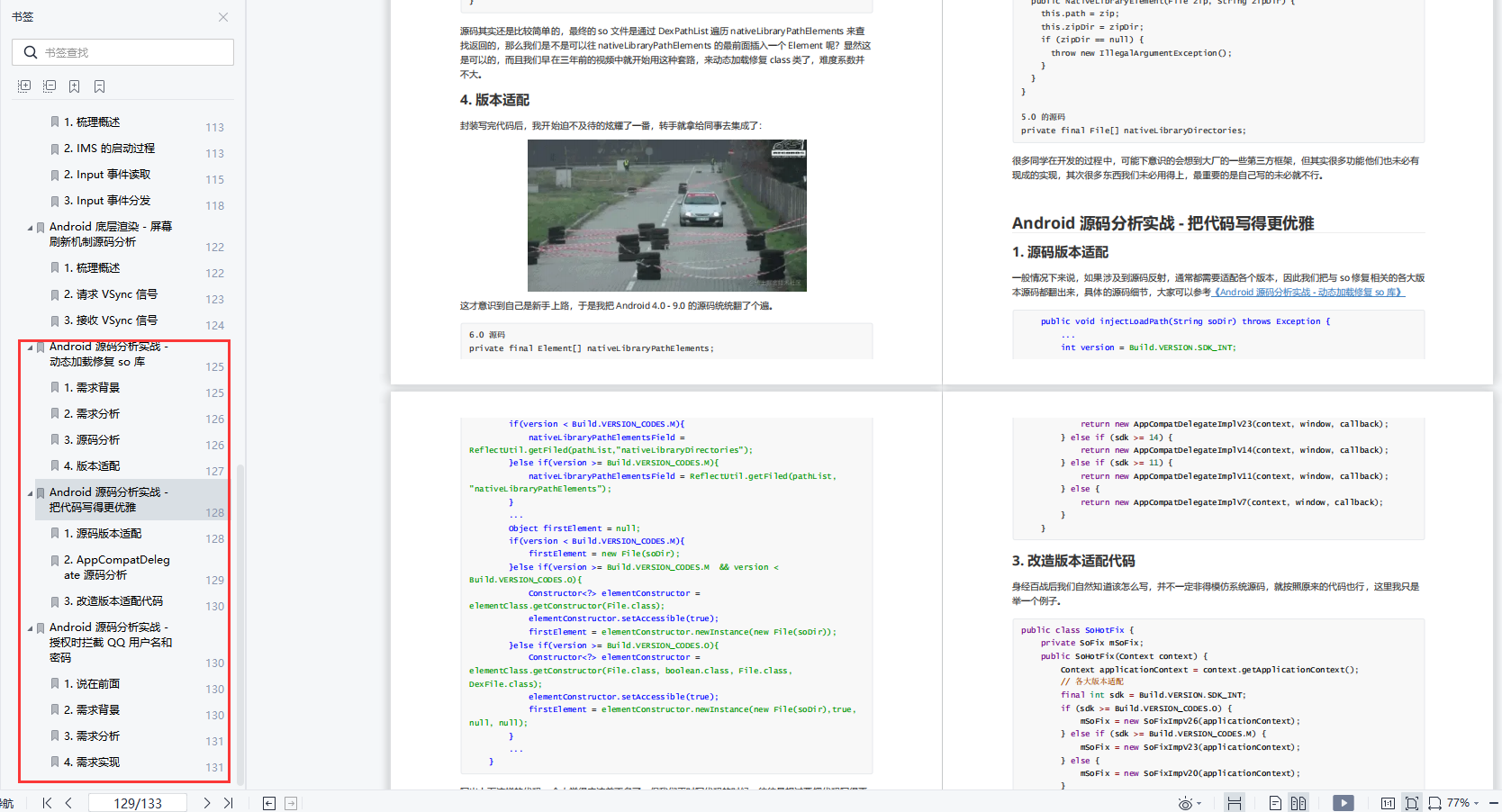Switch to double-page view

click(1298, 803)
